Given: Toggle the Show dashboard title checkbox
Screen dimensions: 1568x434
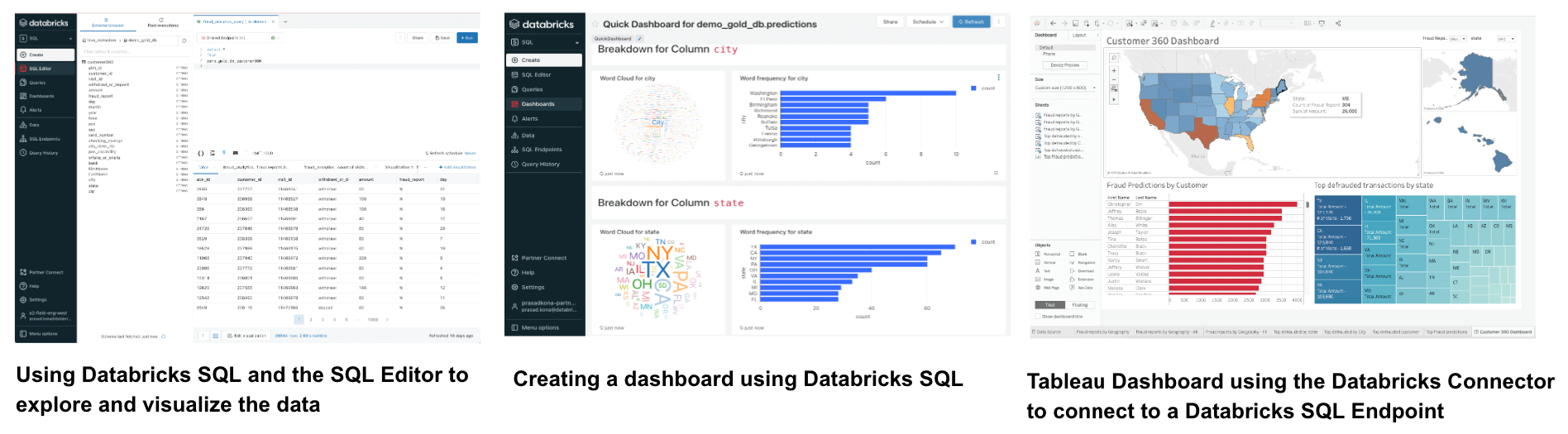Looking at the screenshot, I should coord(1039,317).
